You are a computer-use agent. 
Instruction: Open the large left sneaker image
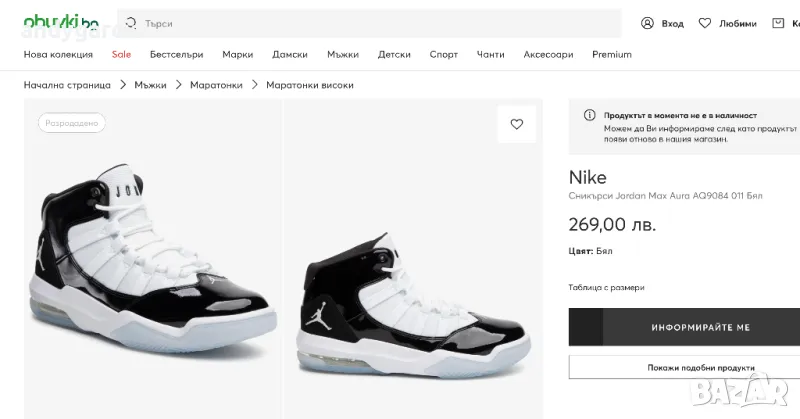point(150,265)
